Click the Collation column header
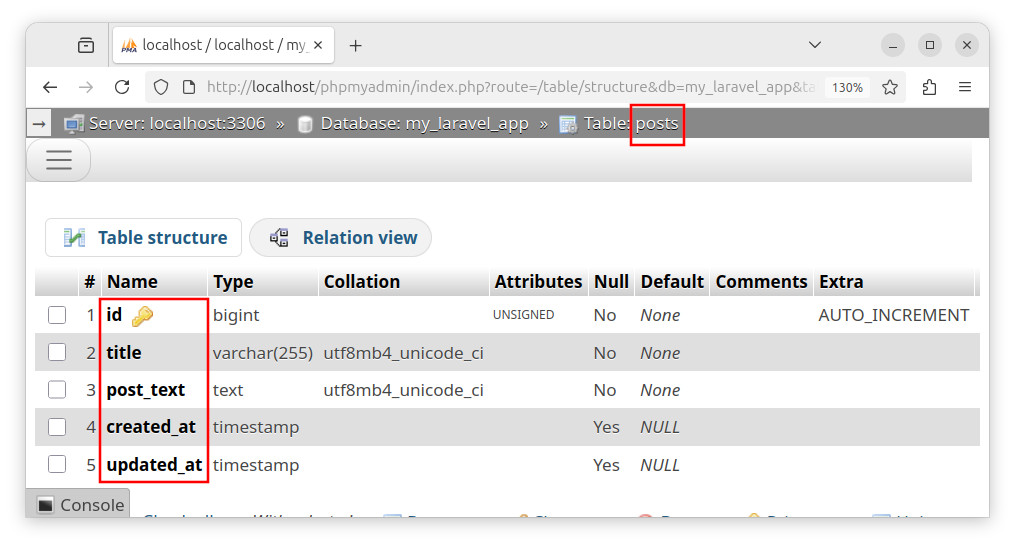Viewport: 1015px width, 546px height. (362, 282)
